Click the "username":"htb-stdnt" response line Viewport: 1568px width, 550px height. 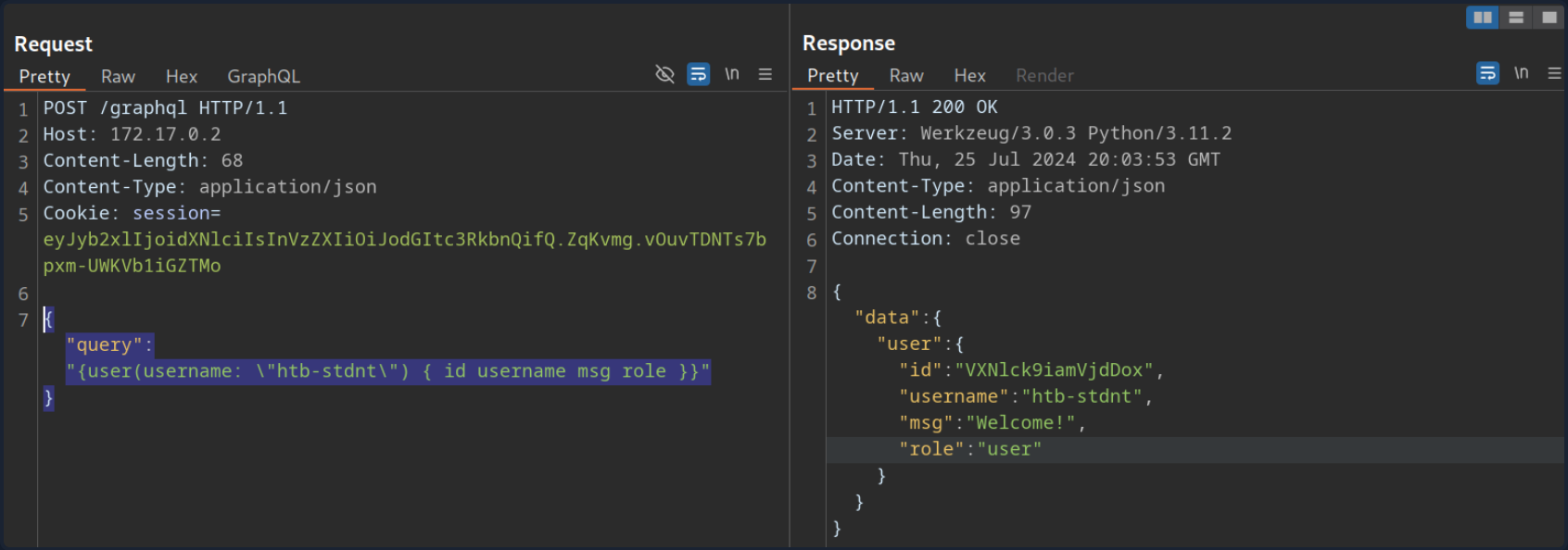(1025, 396)
